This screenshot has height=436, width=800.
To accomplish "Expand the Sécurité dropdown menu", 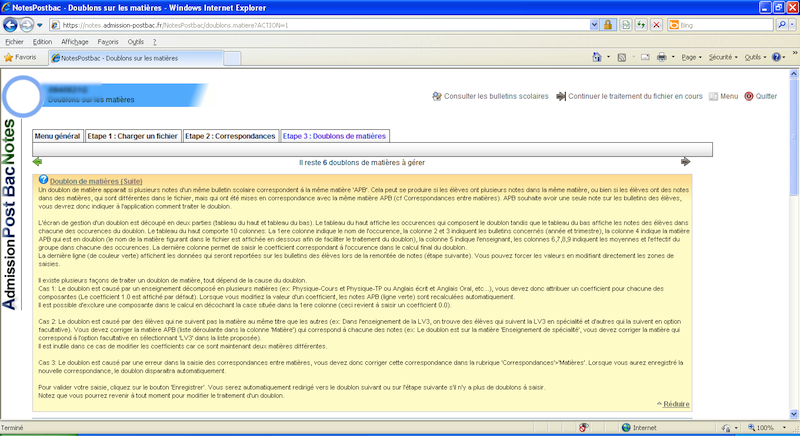I will tap(725, 57).
